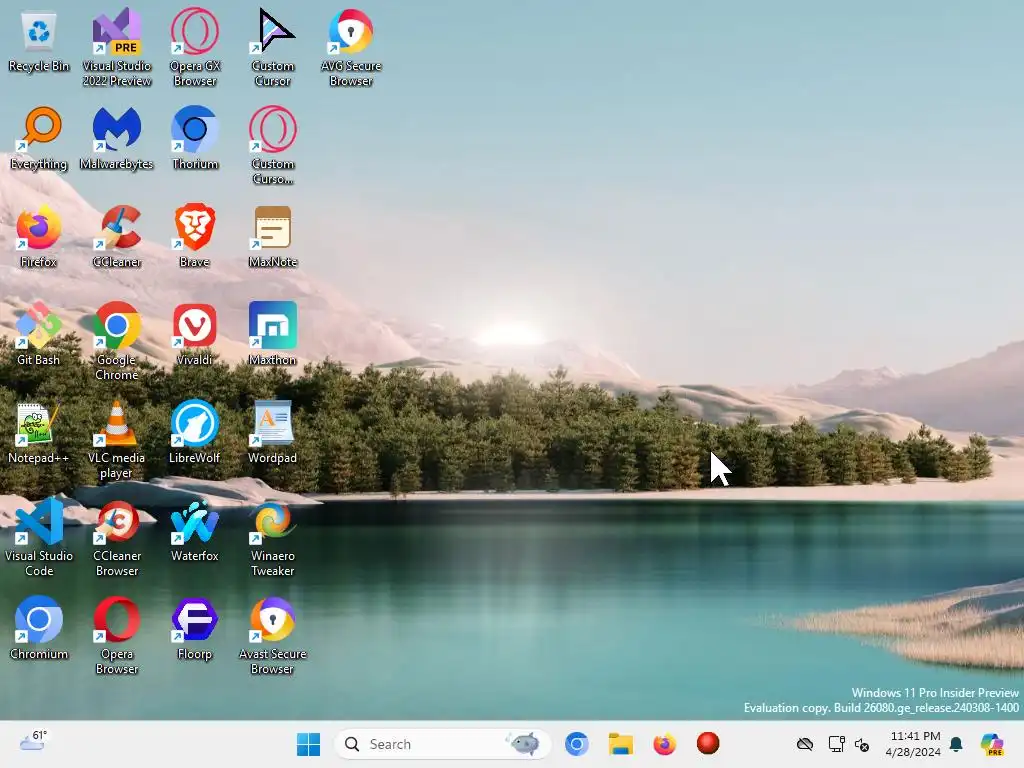The width and height of the screenshot is (1024, 768).
Task: Open Firefox from the taskbar
Action: (x=664, y=744)
